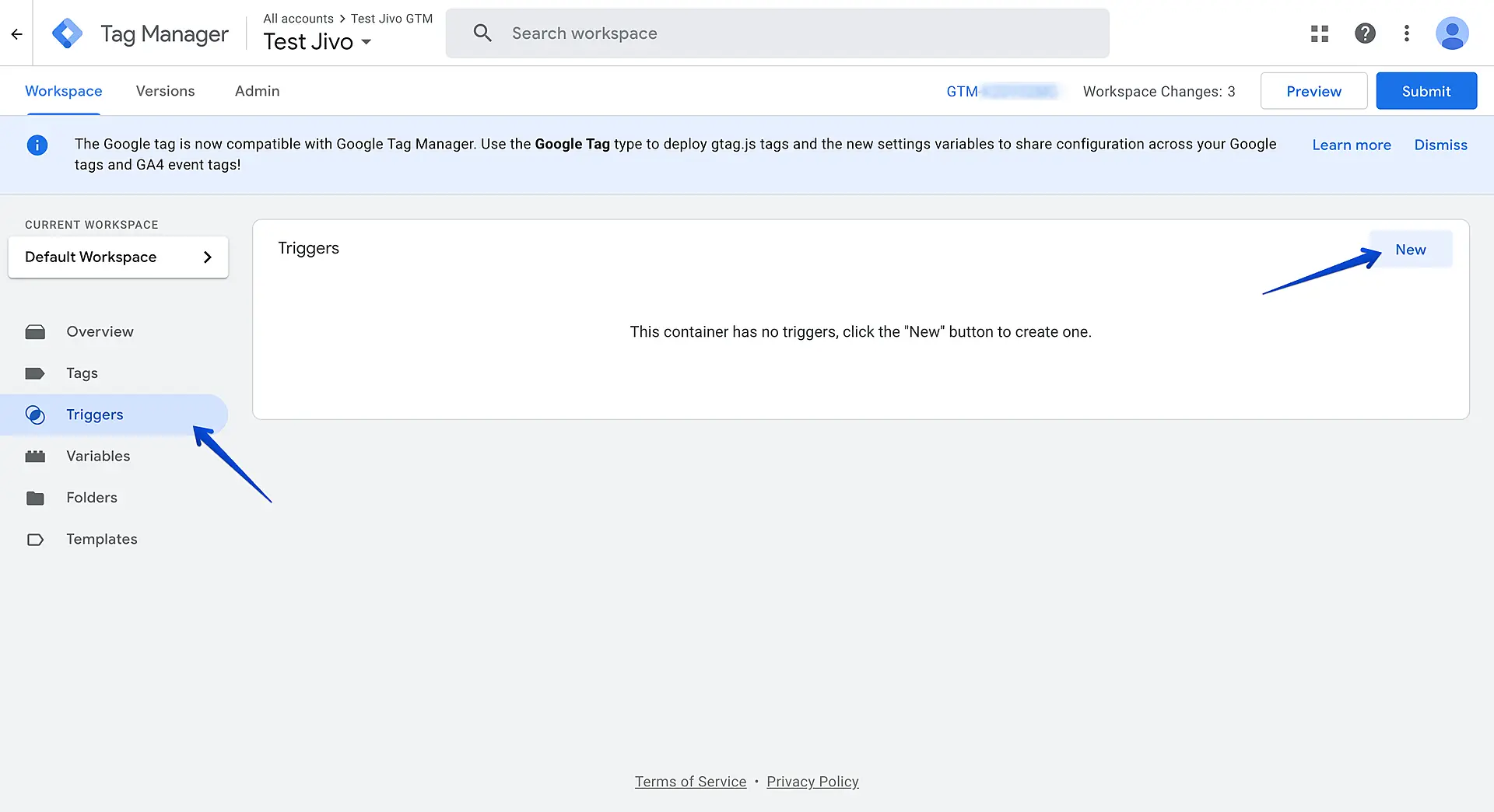Click the info icon in banner

tap(37, 145)
